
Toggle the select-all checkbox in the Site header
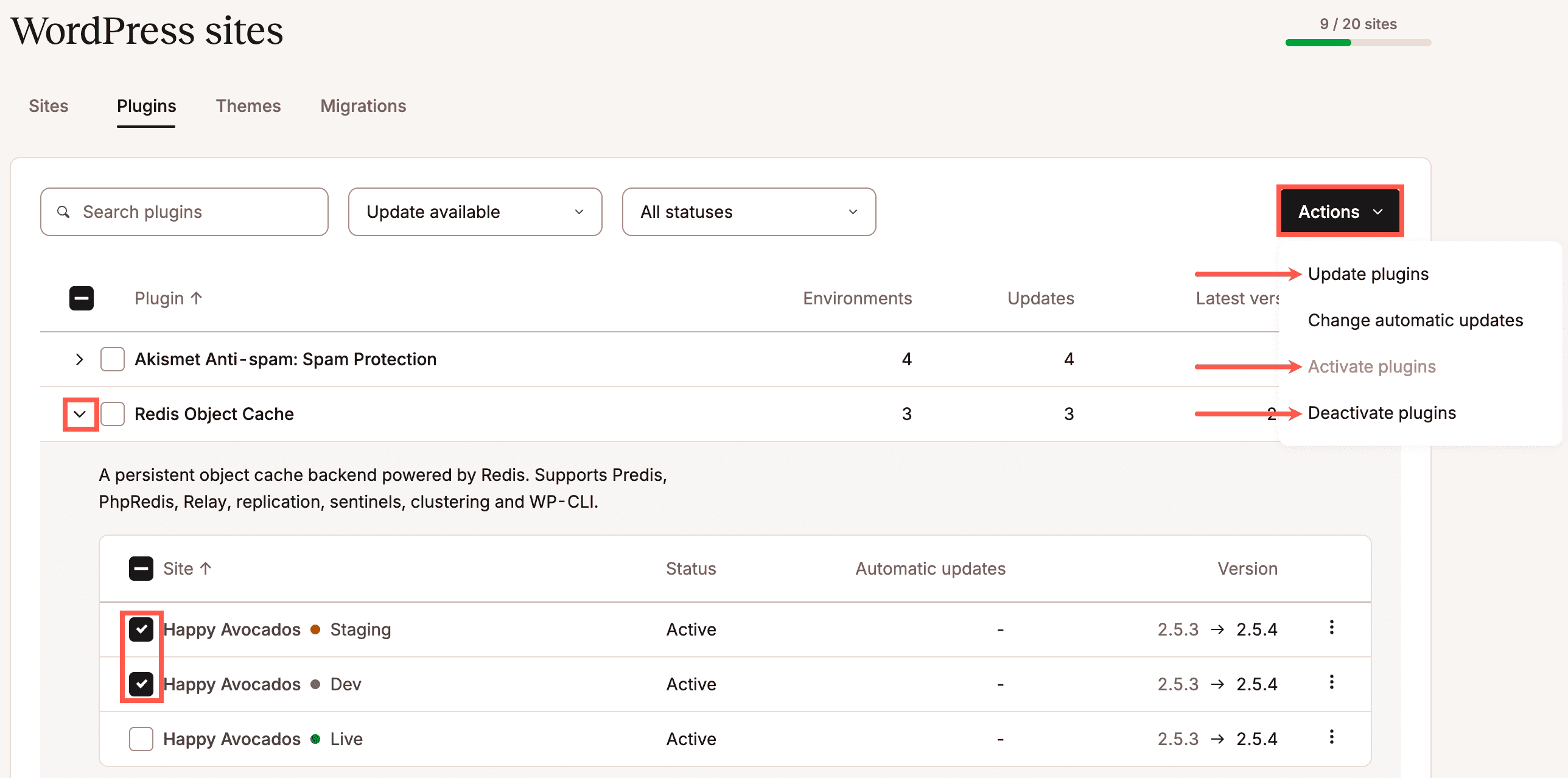coord(141,568)
